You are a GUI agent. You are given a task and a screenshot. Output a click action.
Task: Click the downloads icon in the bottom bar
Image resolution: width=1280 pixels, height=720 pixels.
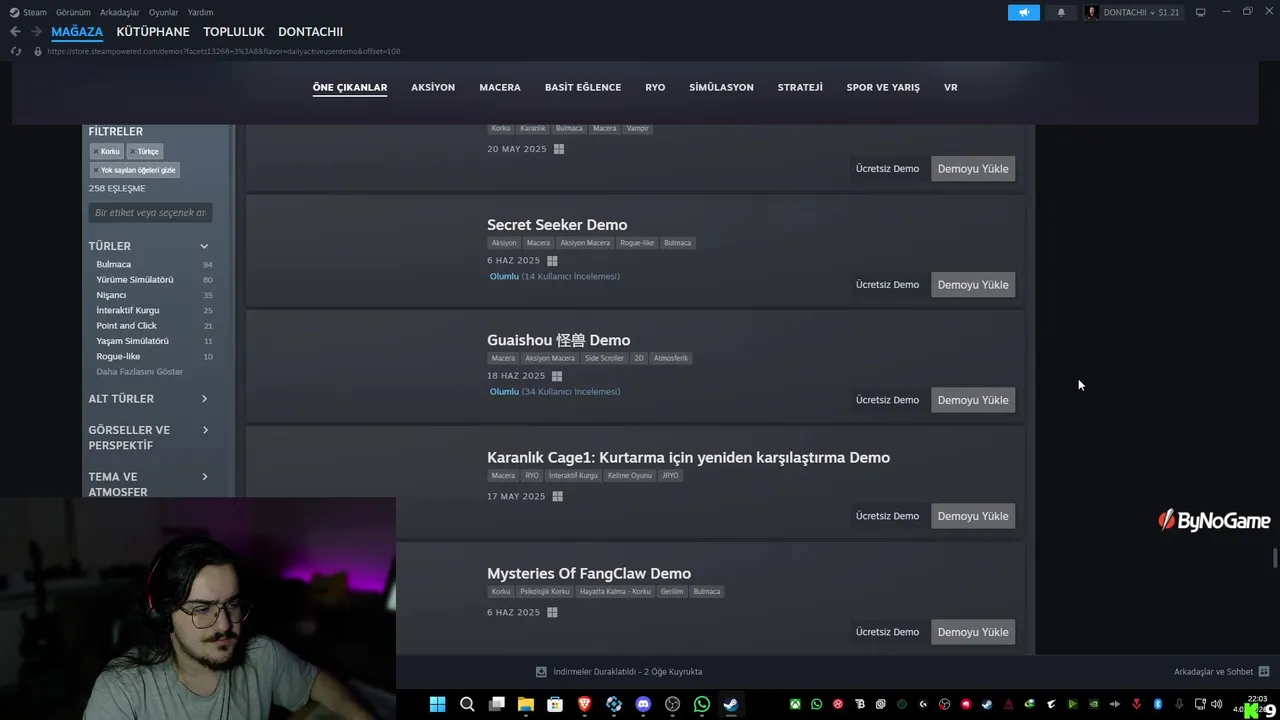[x=541, y=672]
